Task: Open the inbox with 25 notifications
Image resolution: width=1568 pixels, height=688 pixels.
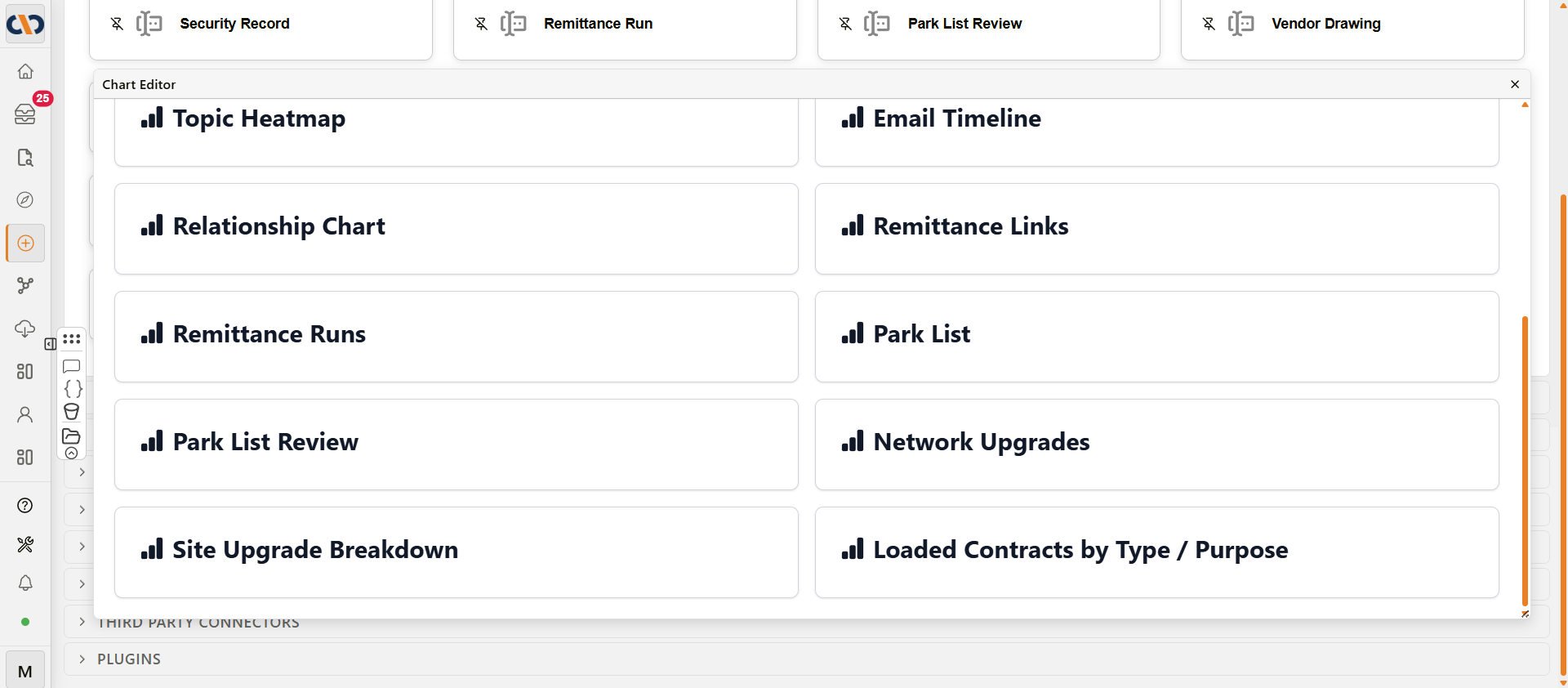Action: click(x=25, y=114)
